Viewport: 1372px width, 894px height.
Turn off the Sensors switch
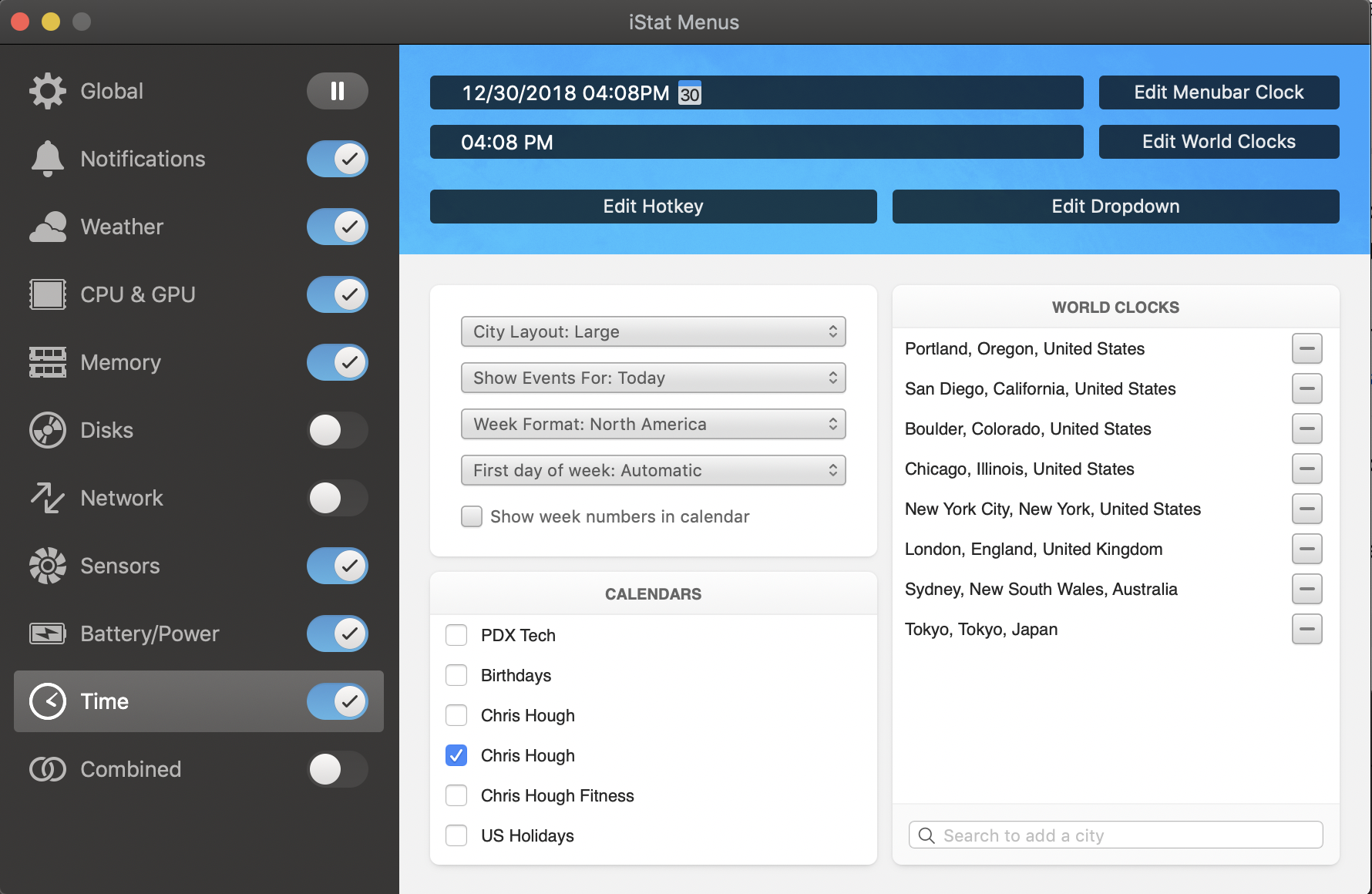coord(338,566)
